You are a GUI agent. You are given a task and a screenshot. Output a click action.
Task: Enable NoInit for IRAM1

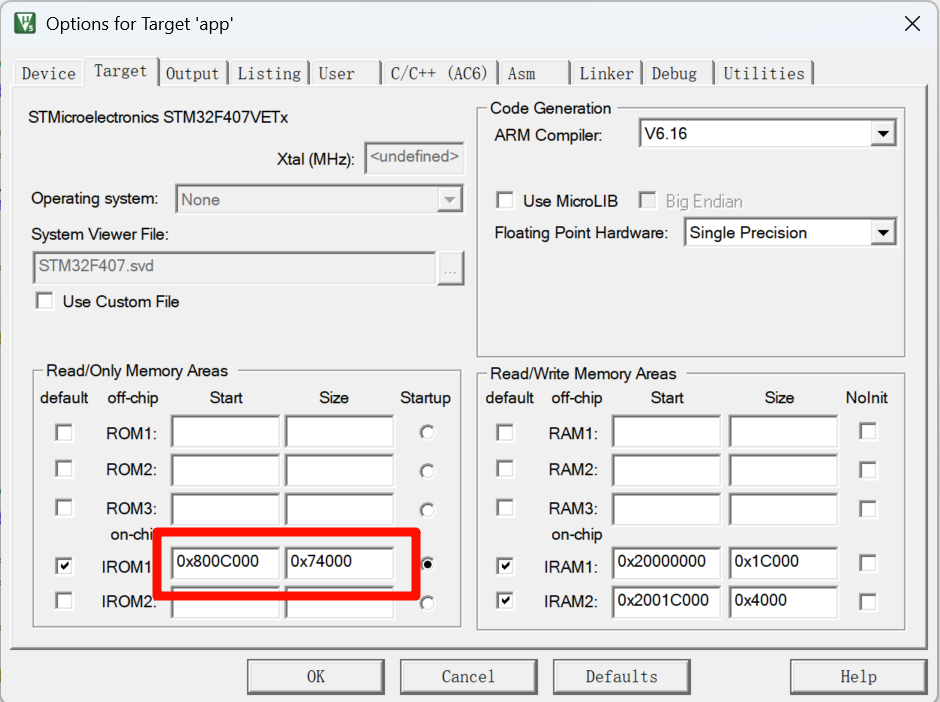(868, 563)
